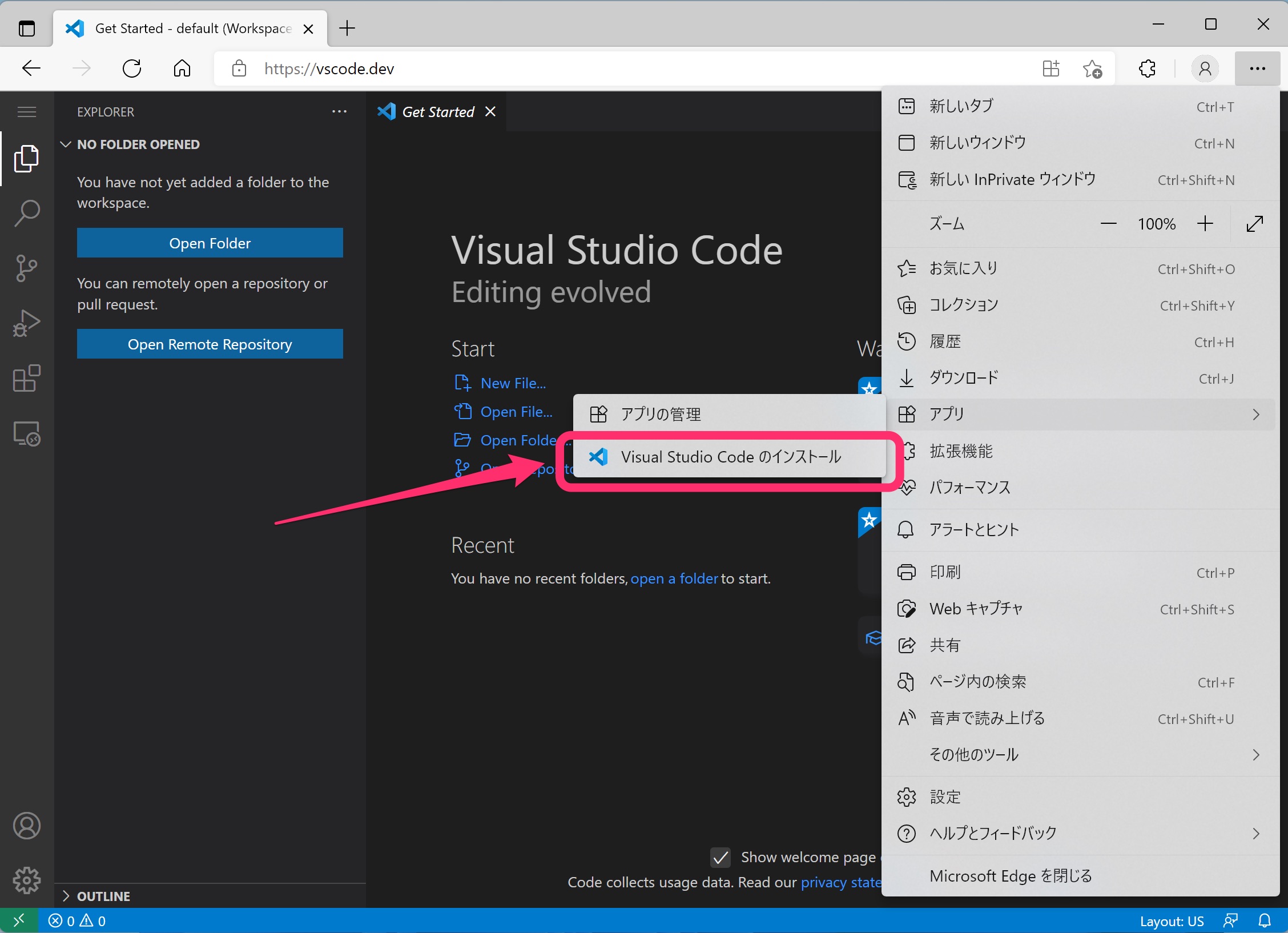
Task: Add this page to favorites
Action: [1092, 69]
